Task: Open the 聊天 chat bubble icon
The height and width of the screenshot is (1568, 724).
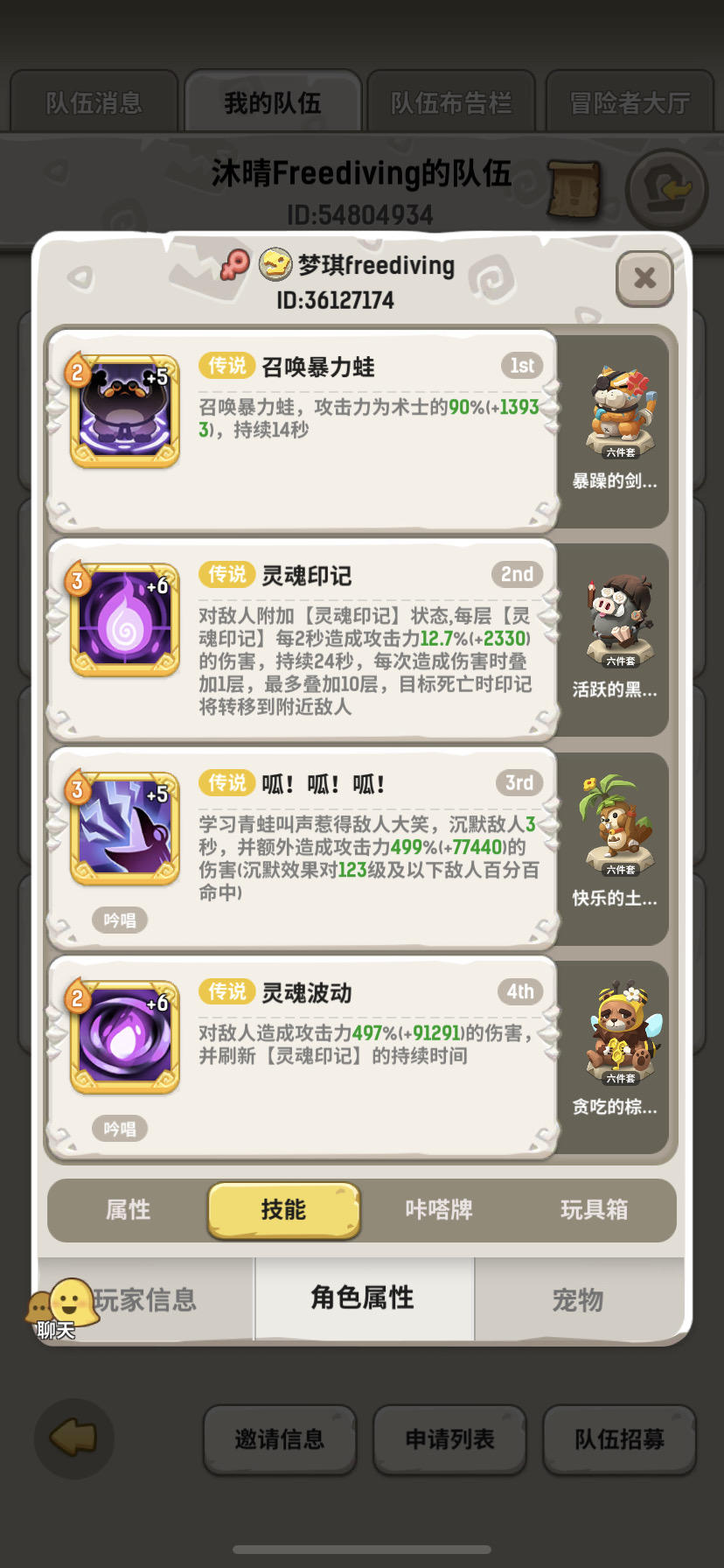Action: (x=59, y=1309)
